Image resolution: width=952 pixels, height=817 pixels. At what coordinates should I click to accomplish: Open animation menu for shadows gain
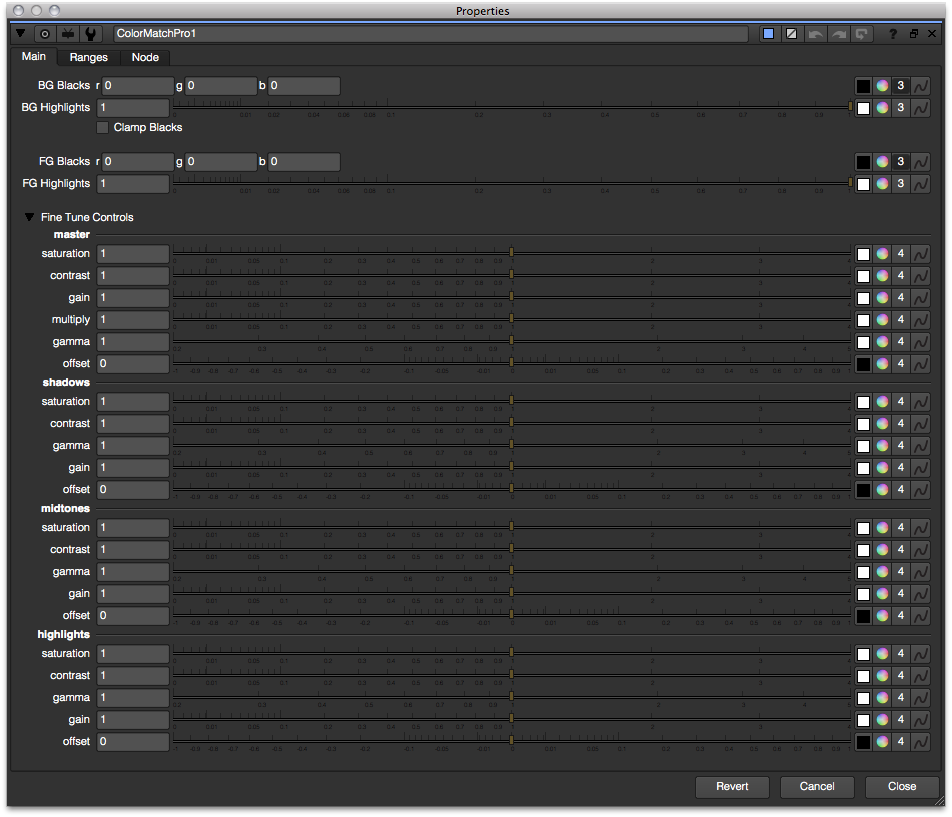point(921,467)
